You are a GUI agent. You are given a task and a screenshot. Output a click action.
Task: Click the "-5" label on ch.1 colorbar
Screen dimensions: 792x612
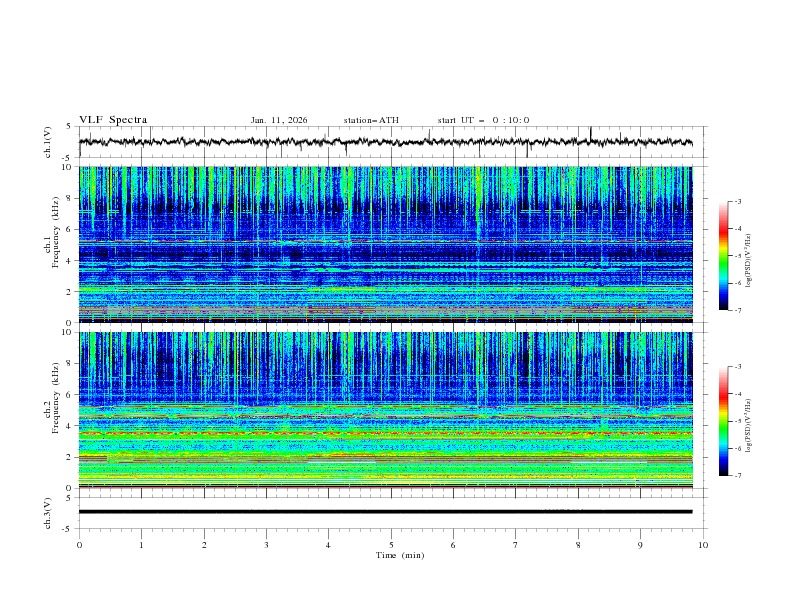pyautogui.click(x=738, y=256)
